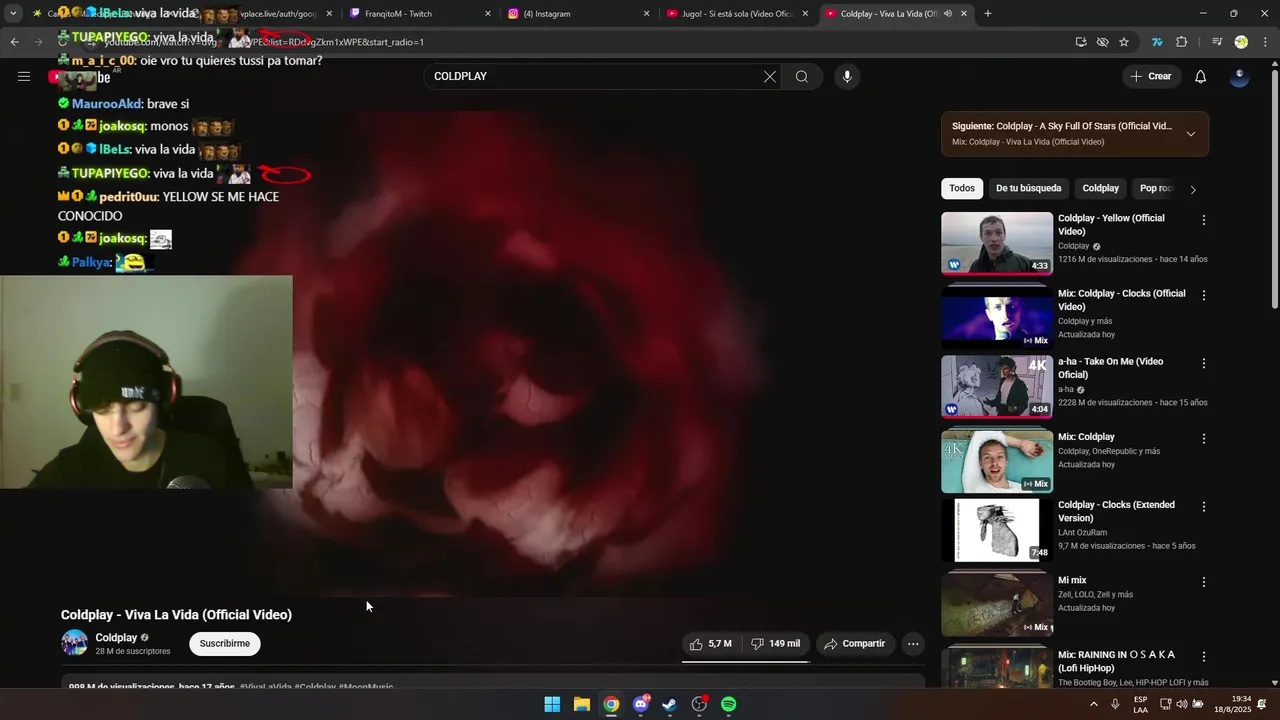
Task: Show more filter chips with right arrow
Action: 1192,189
